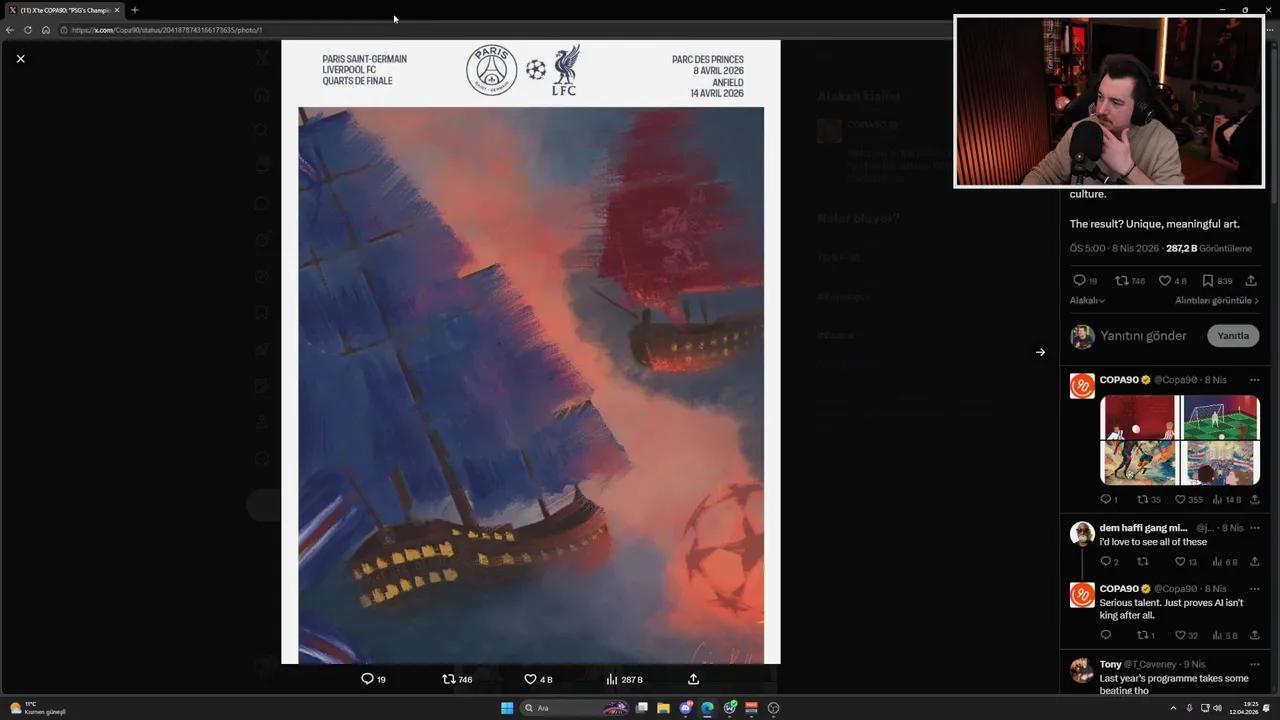Like the COPA90 reply with 355 likes
This screenshot has width=1280, height=720.
coord(1180,499)
